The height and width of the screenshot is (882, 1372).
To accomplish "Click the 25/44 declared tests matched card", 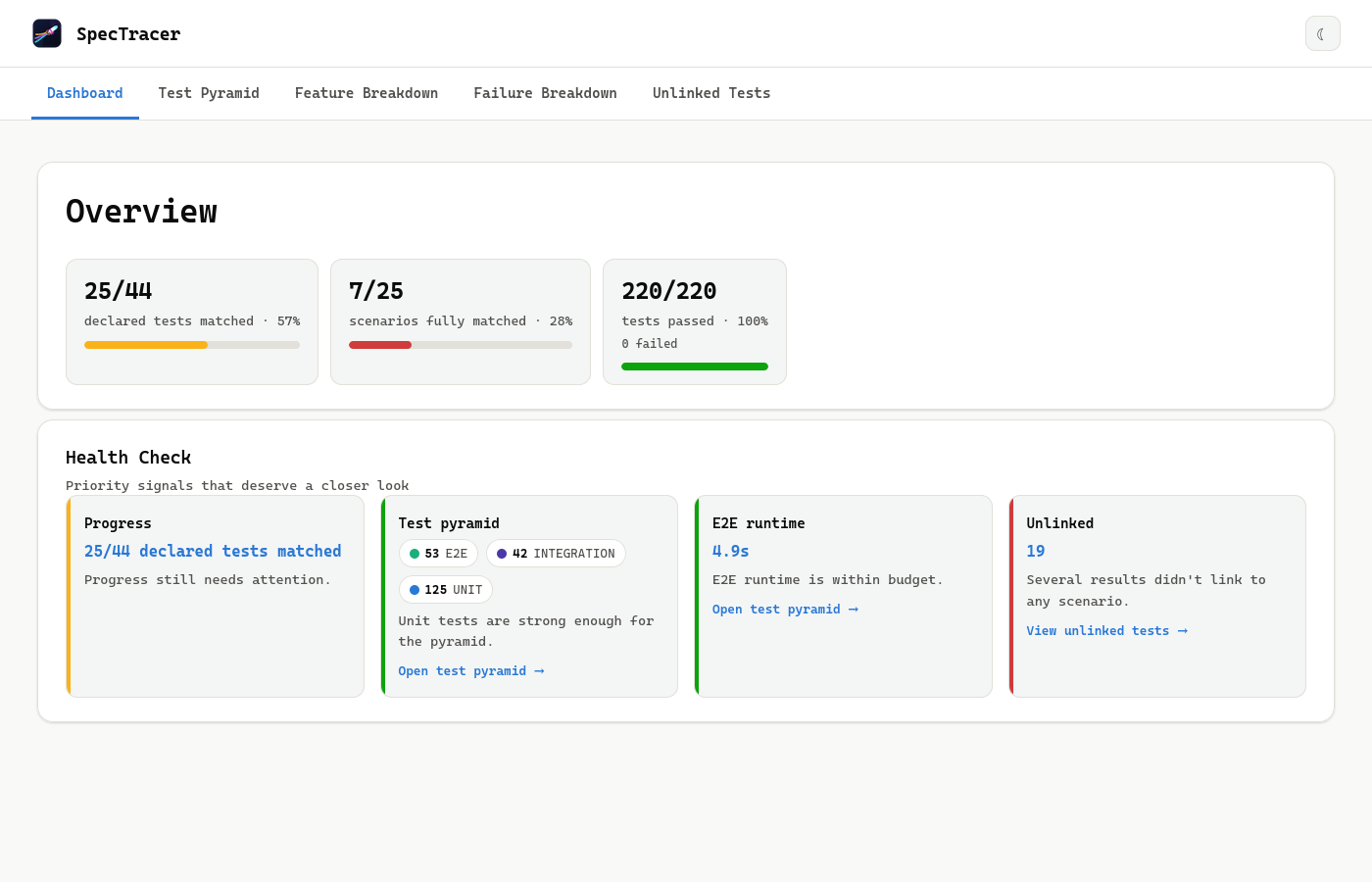I will (192, 321).
